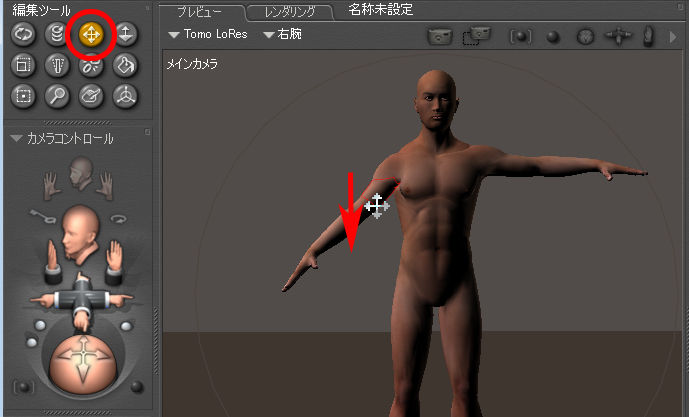
Task: Click the hand icon in document toolbar
Action: point(648,36)
